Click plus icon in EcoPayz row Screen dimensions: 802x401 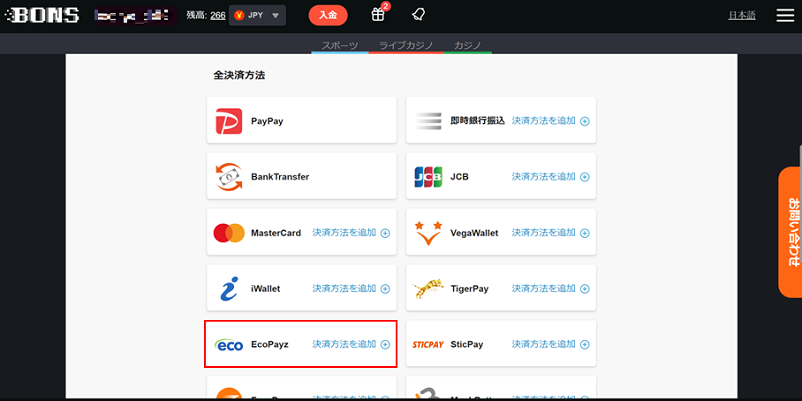pyautogui.click(x=386, y=345)
